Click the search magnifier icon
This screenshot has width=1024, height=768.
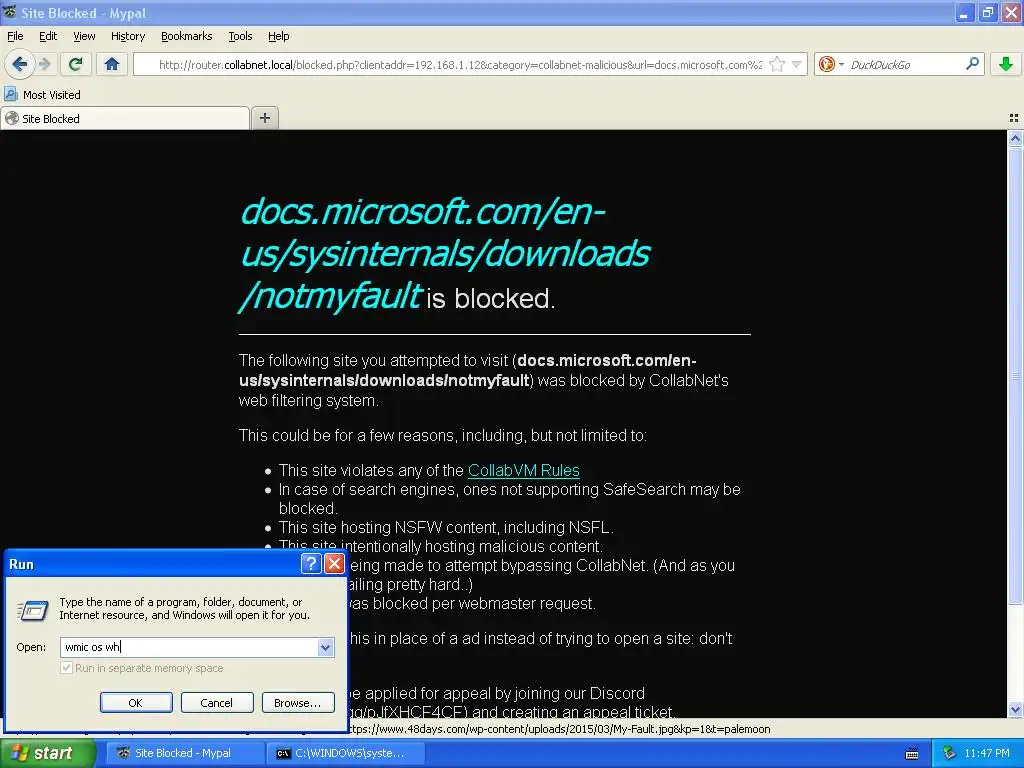972,64
